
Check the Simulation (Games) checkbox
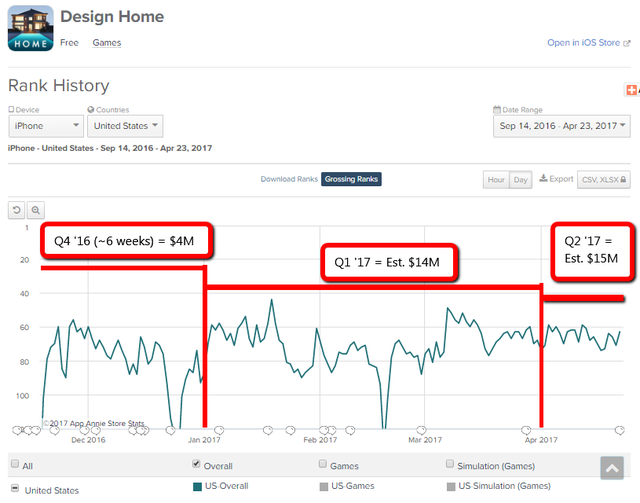click(450, 463)
